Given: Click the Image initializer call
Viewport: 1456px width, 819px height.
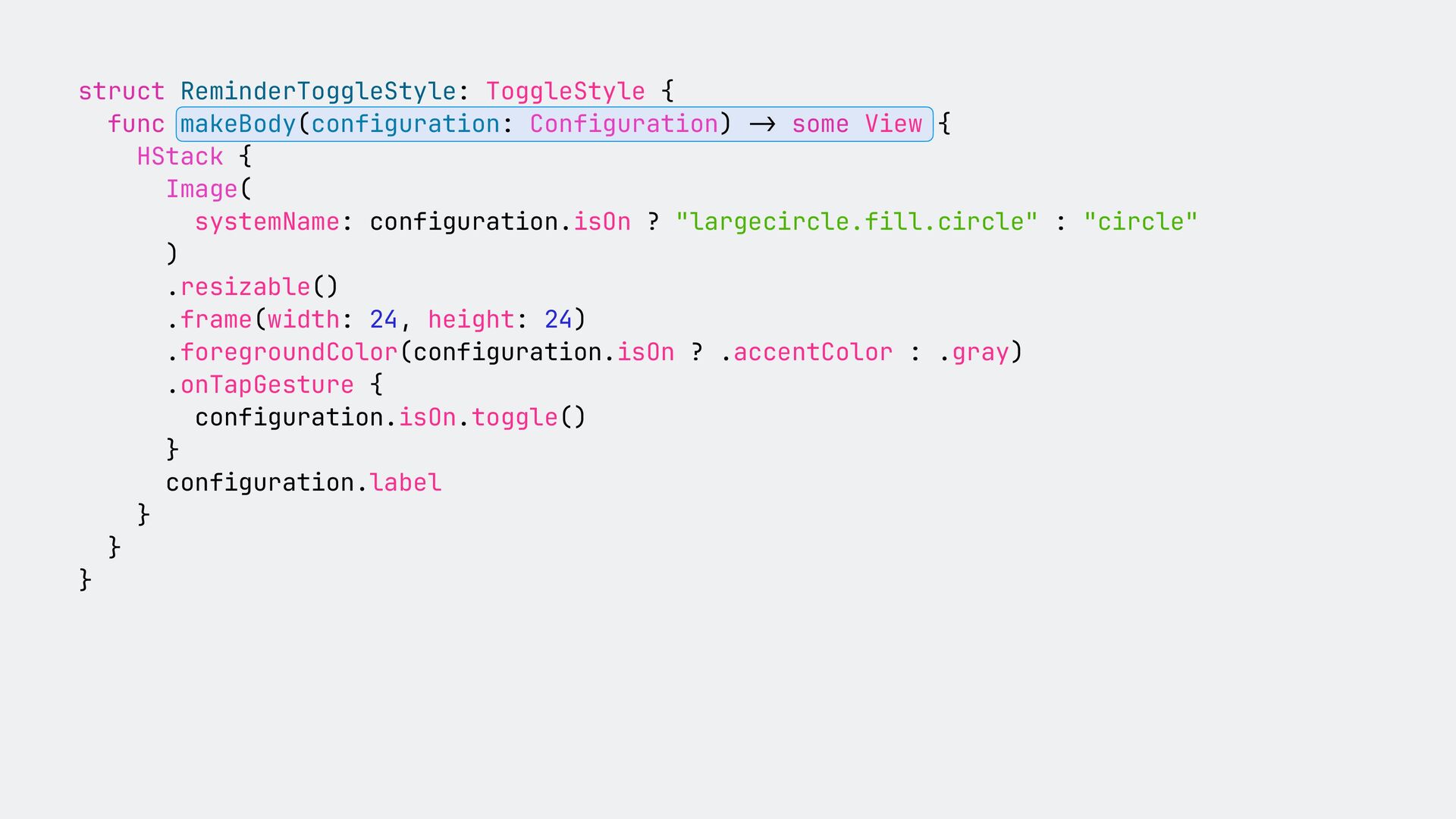Looking at the screenshot, I should click(202, 189).
